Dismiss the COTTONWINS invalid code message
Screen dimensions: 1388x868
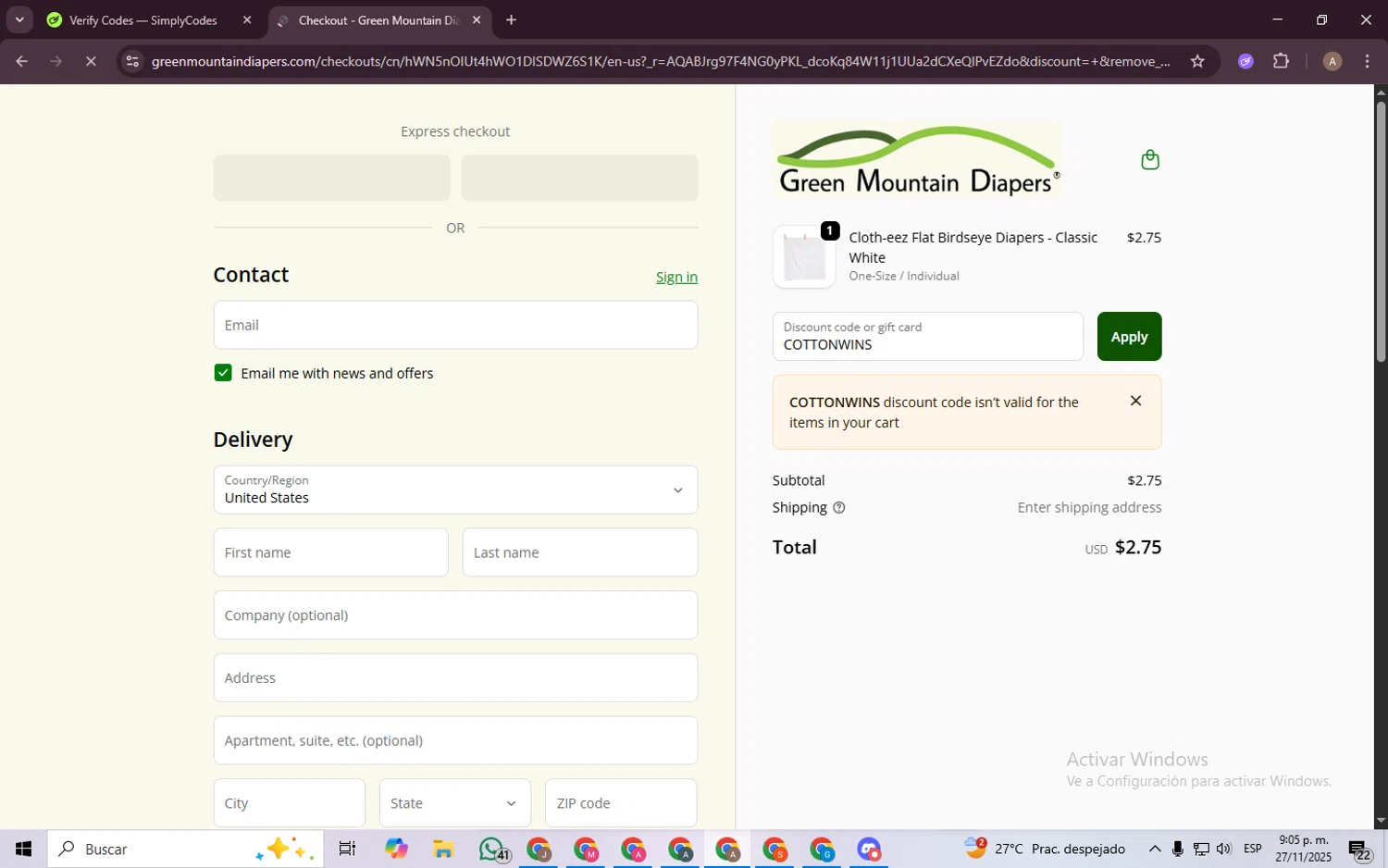click(x=1135, y=401)
